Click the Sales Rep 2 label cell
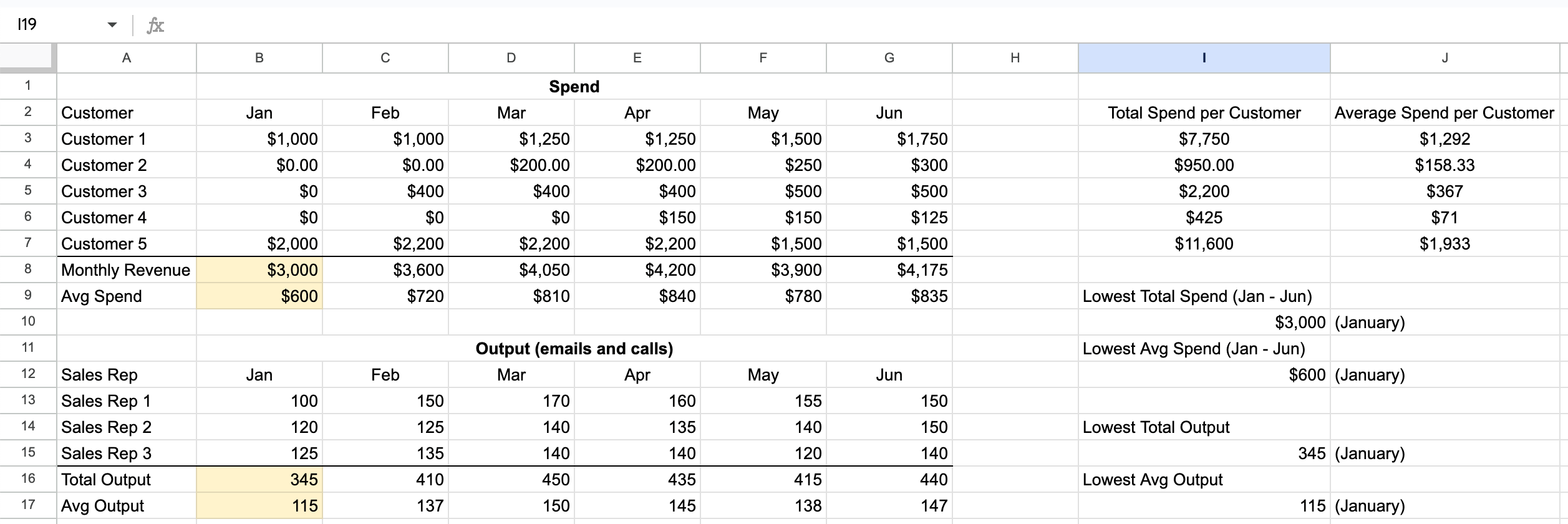This screenshot has width=1568, height=524. coord(127,427)
